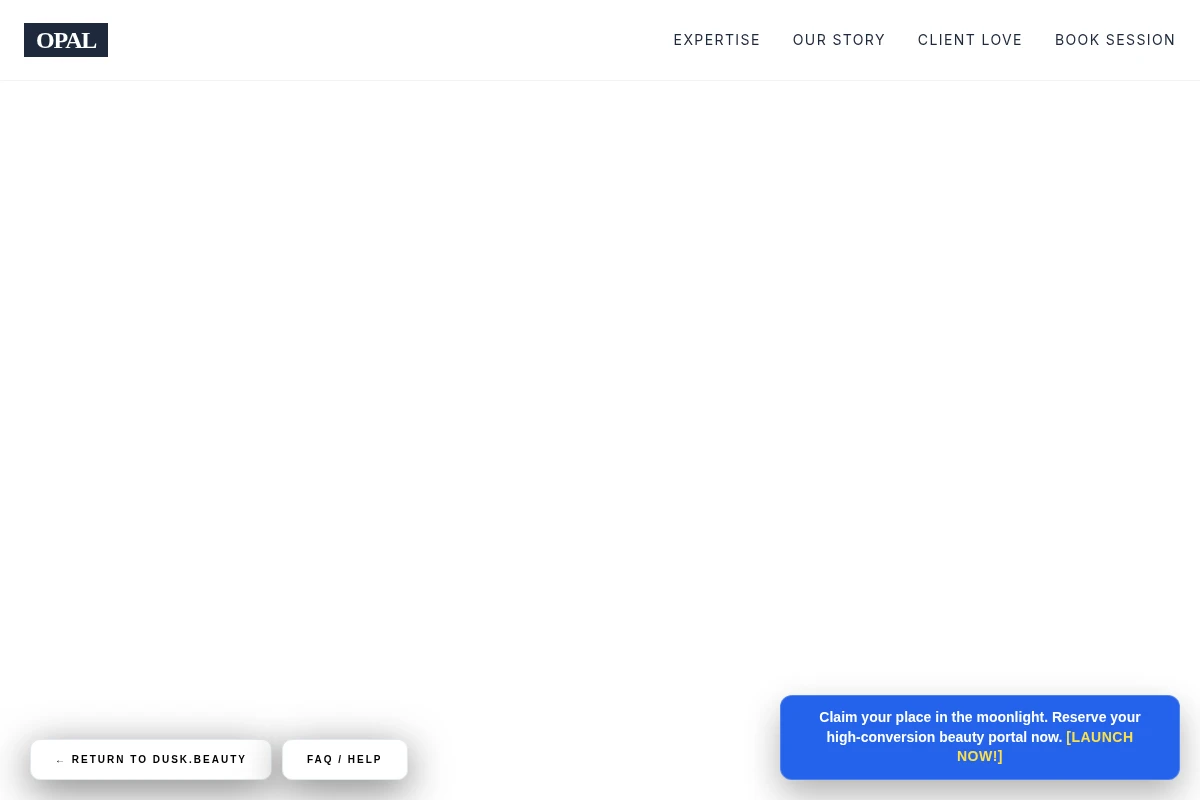Image resolution: width=1200 pixels, height=800 pixels.
Task: Go to Our Story section
Action: [839, 40]
